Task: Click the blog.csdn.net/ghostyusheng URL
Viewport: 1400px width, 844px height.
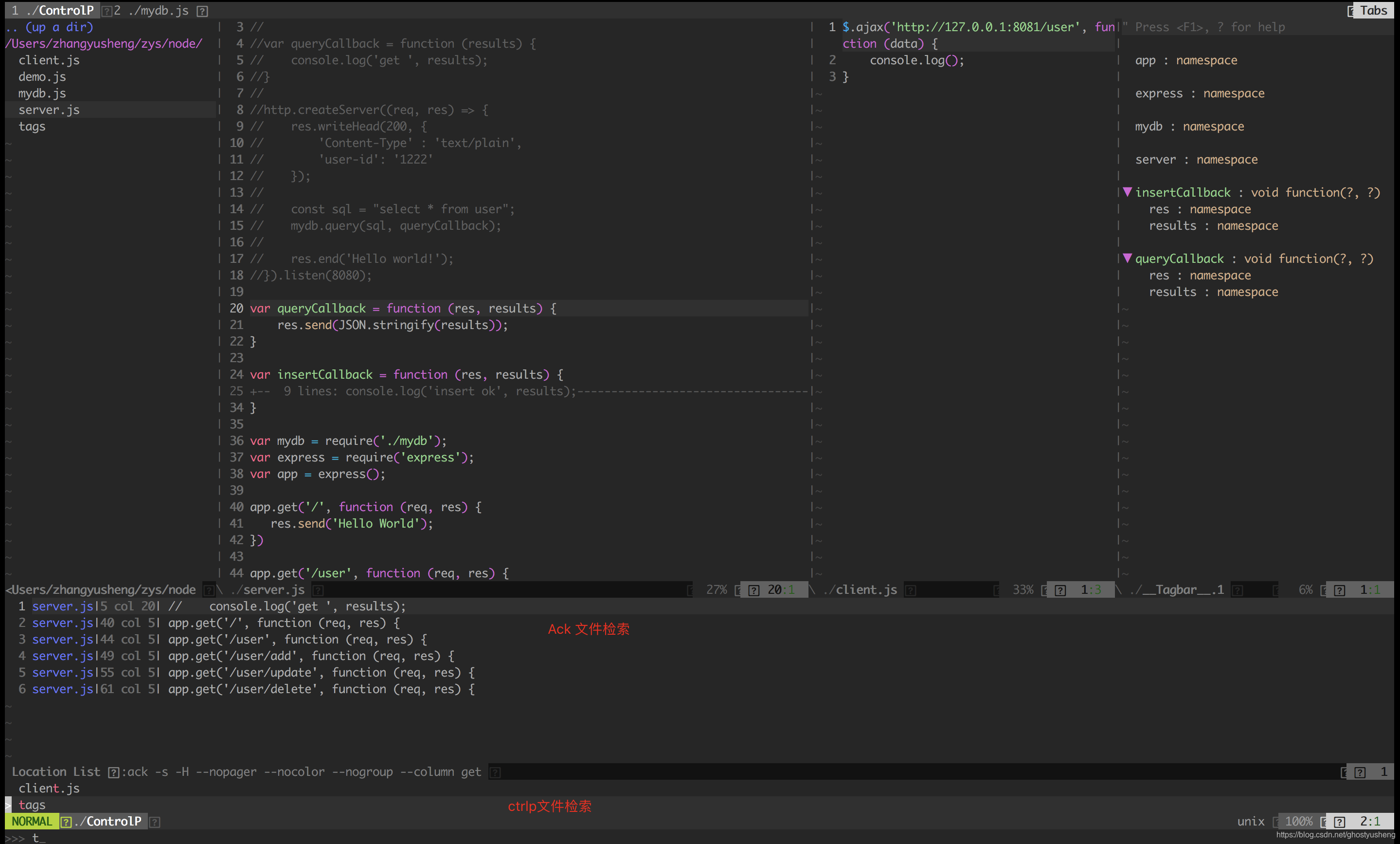Action: 1335,835
